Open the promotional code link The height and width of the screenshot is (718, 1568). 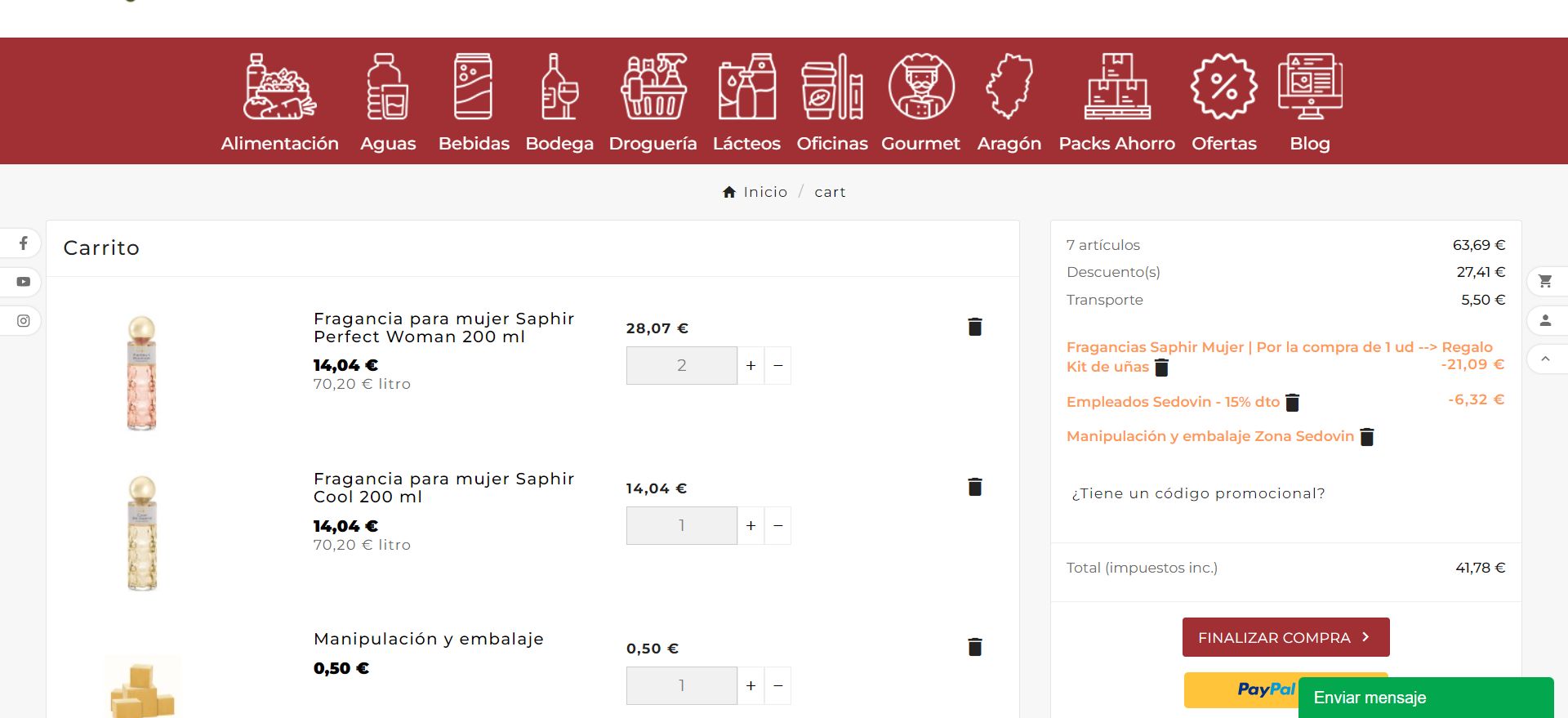tap(1198, 493)
